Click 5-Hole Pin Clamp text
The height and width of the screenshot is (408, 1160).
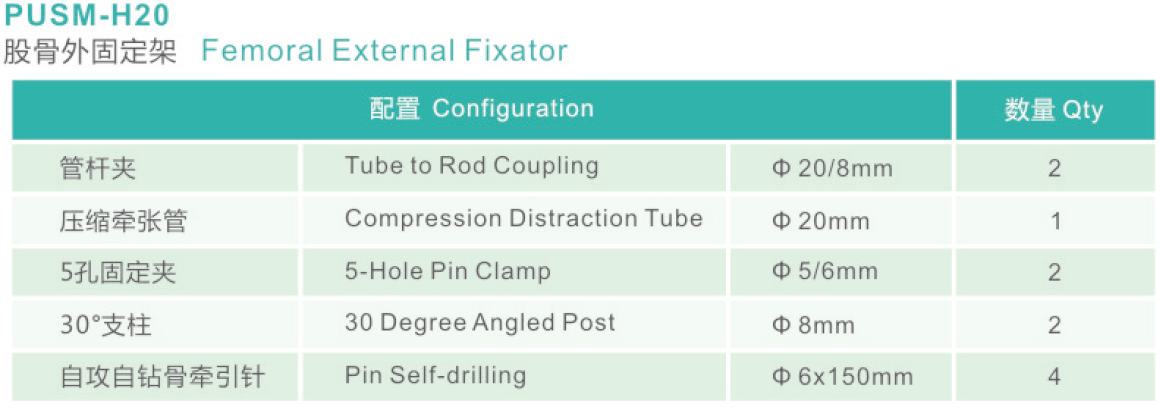448,271
